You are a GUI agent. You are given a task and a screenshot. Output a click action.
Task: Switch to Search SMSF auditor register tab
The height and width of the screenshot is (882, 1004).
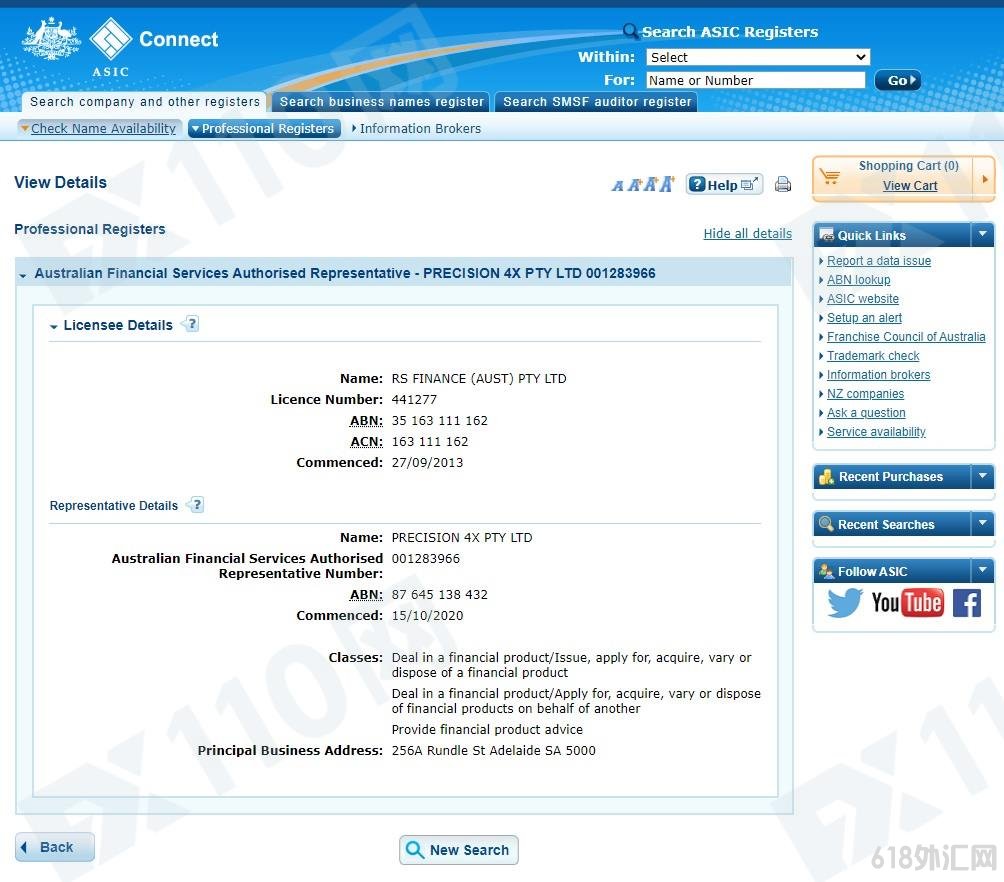point(597,102)
